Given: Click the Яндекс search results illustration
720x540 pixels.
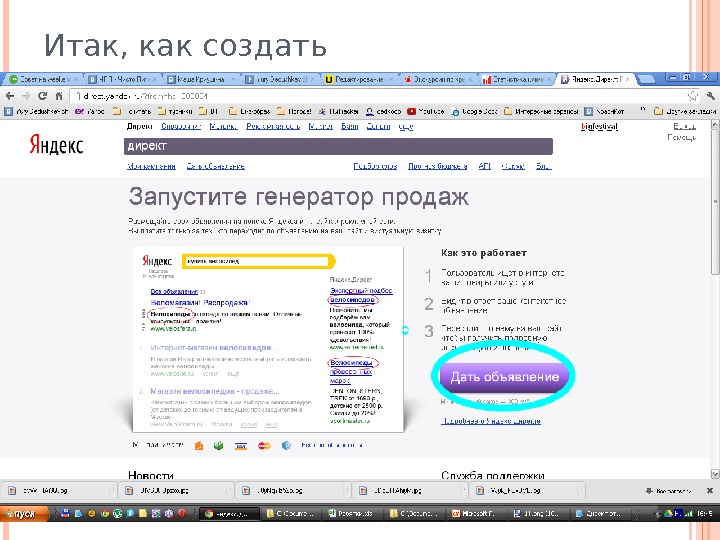Looking at the screenshot, I should pyautogui.click(x=268, y=339).
